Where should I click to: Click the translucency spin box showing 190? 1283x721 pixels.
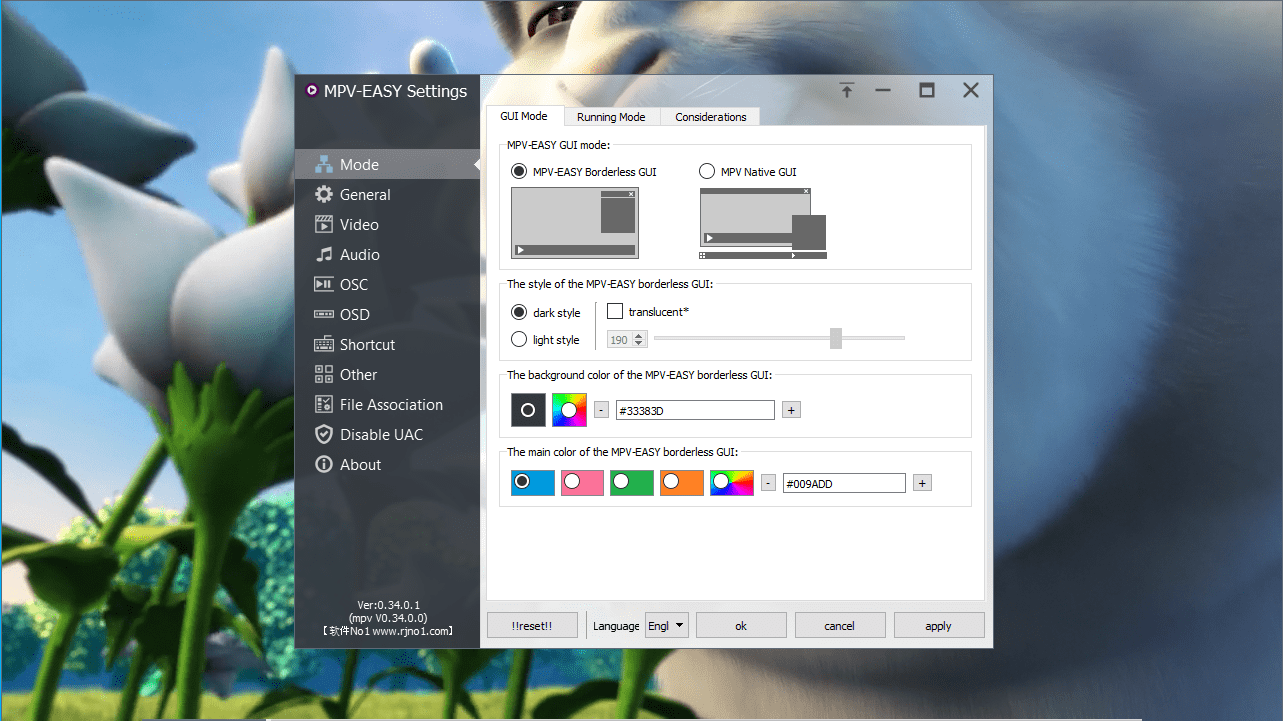coord(627,340)
